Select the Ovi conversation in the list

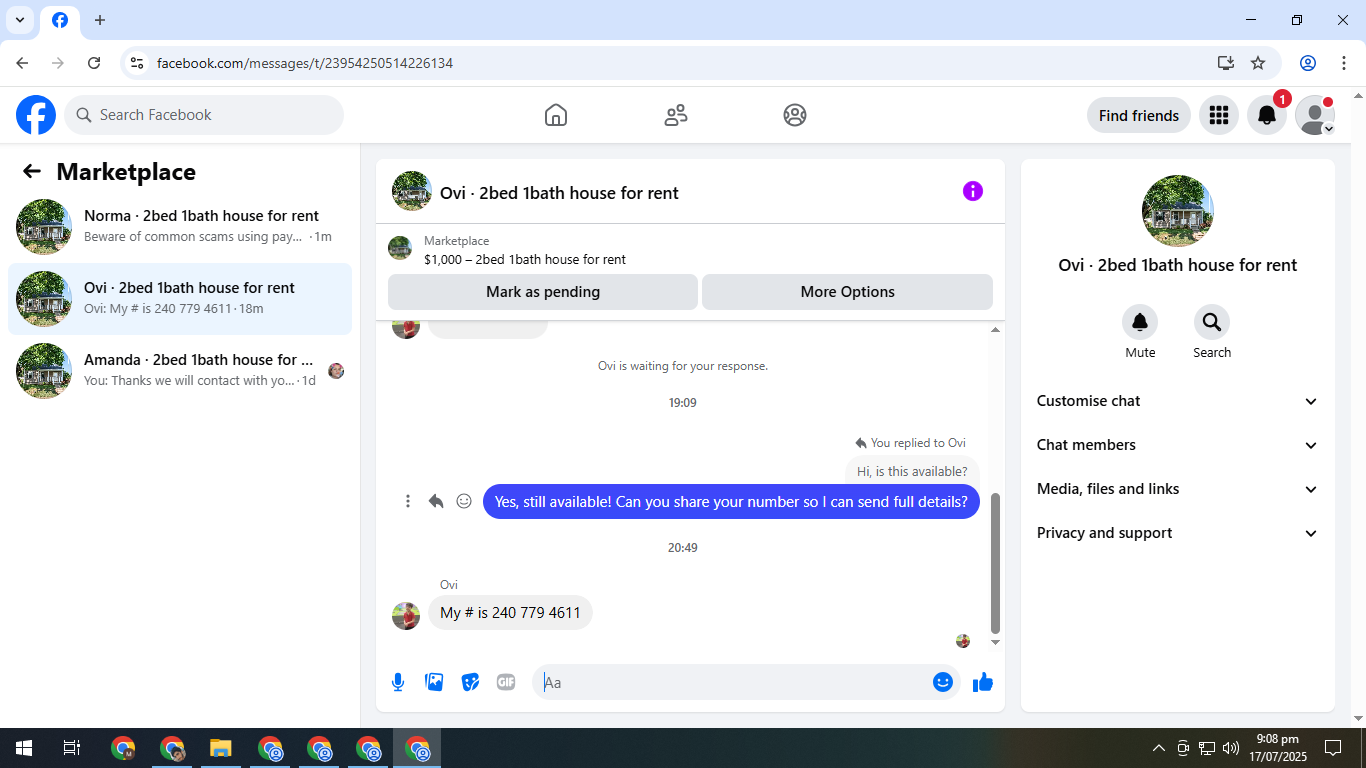pos(180,299)
